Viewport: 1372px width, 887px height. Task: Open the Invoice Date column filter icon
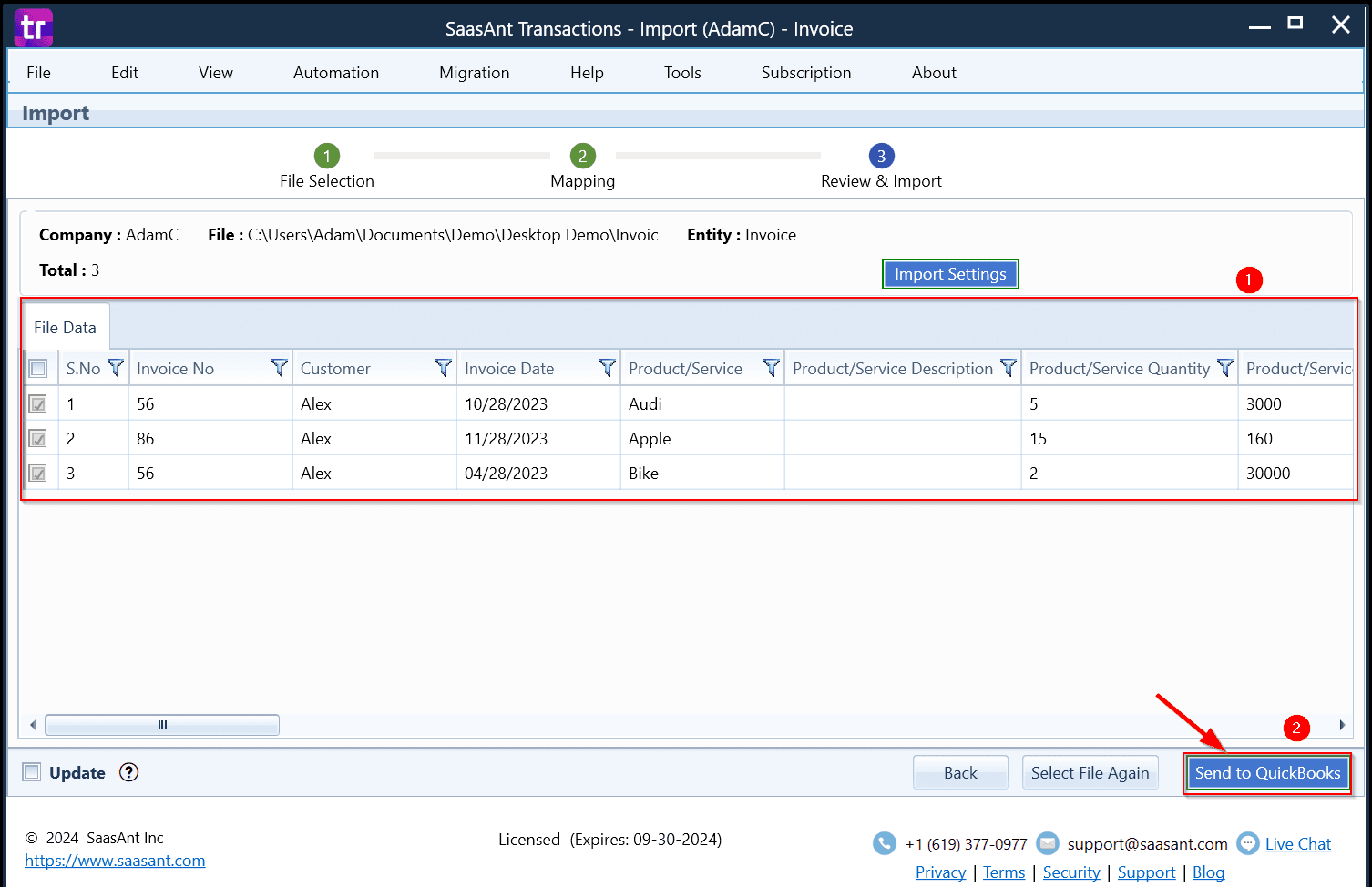[608, 368]
